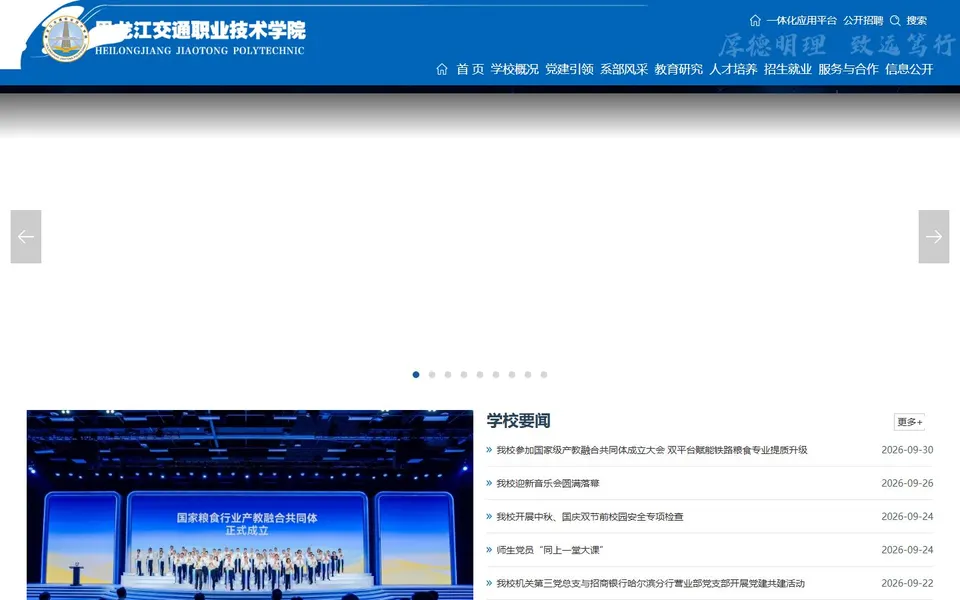Viewport: 960px width, 600px height.
Task: Open news 我校开展中秋、国庆双节前校园安全专项检查
Action: point(590,517)
